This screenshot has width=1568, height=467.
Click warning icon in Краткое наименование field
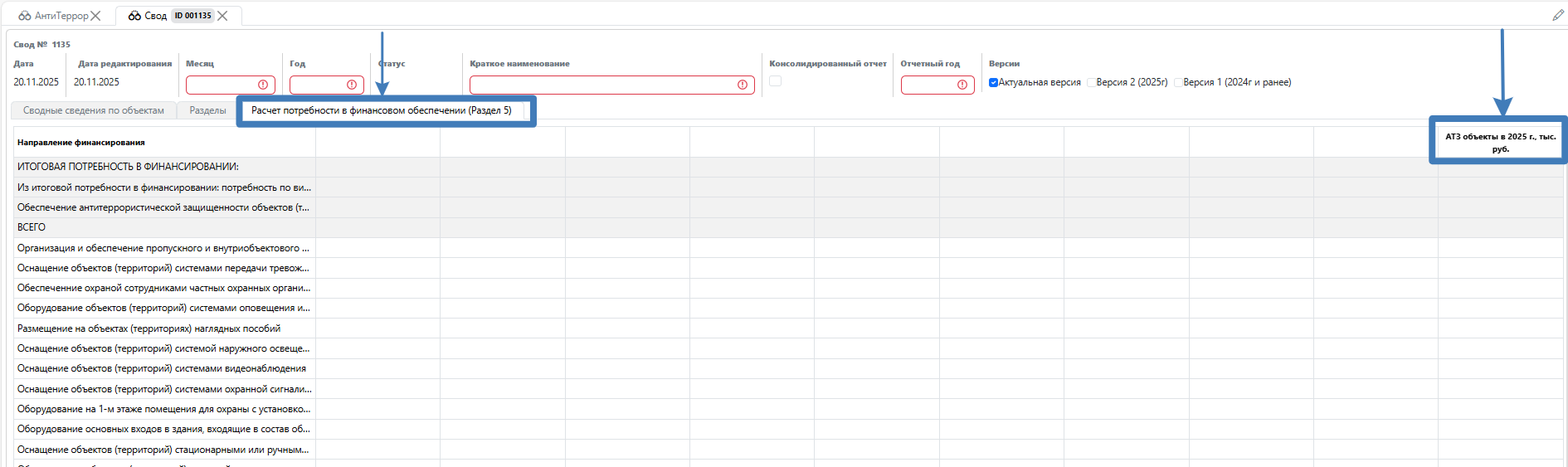coord(743,85)
